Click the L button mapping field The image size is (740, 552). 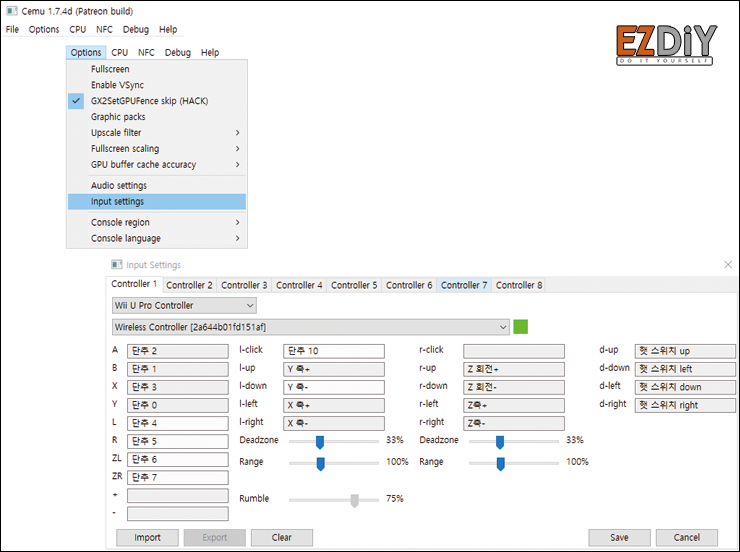pos(178,423)
